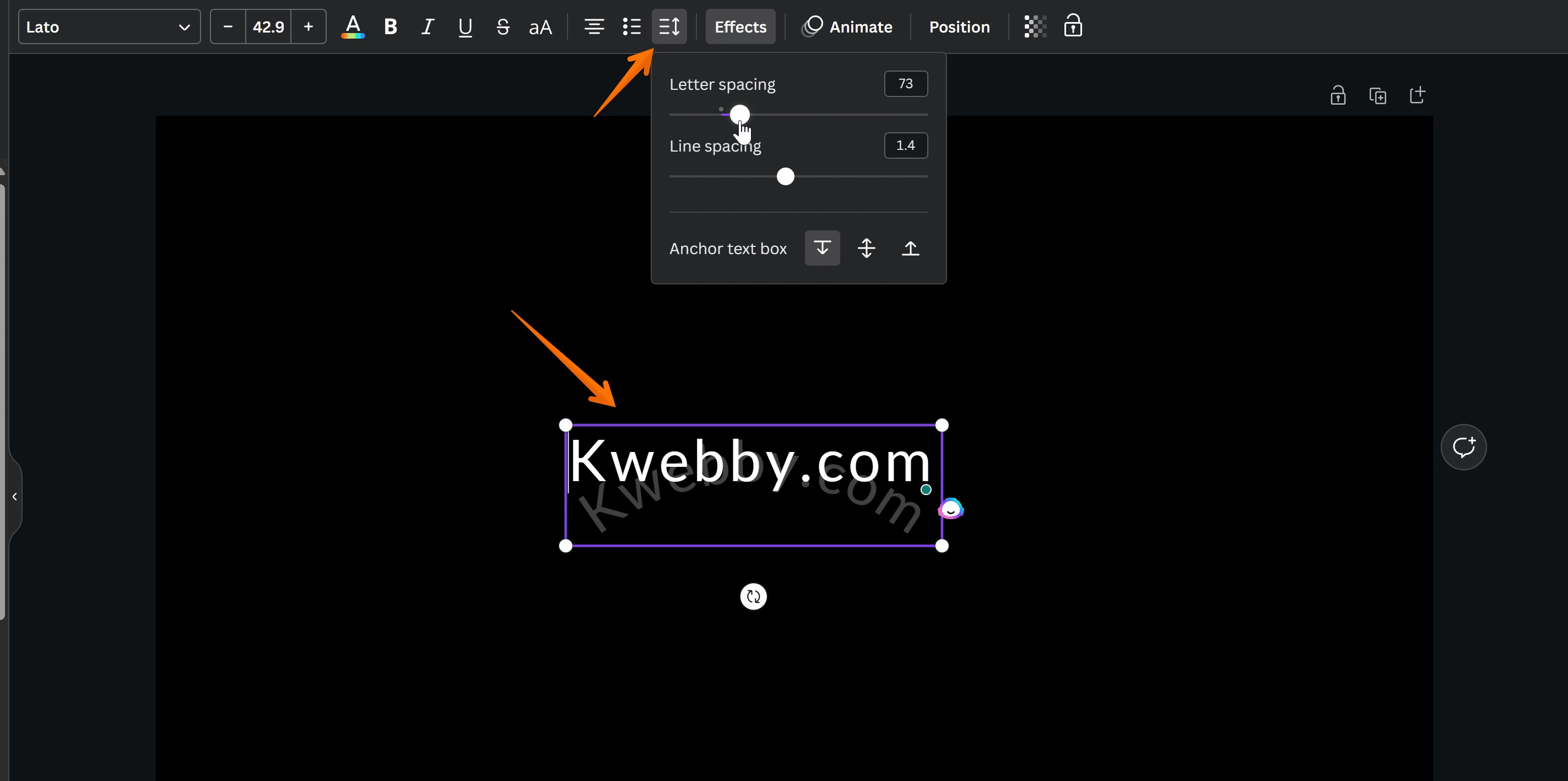This screenshot has width=1568, height=781.
Task: Click anchor text box middle alignment
Action: coord(866,248)
